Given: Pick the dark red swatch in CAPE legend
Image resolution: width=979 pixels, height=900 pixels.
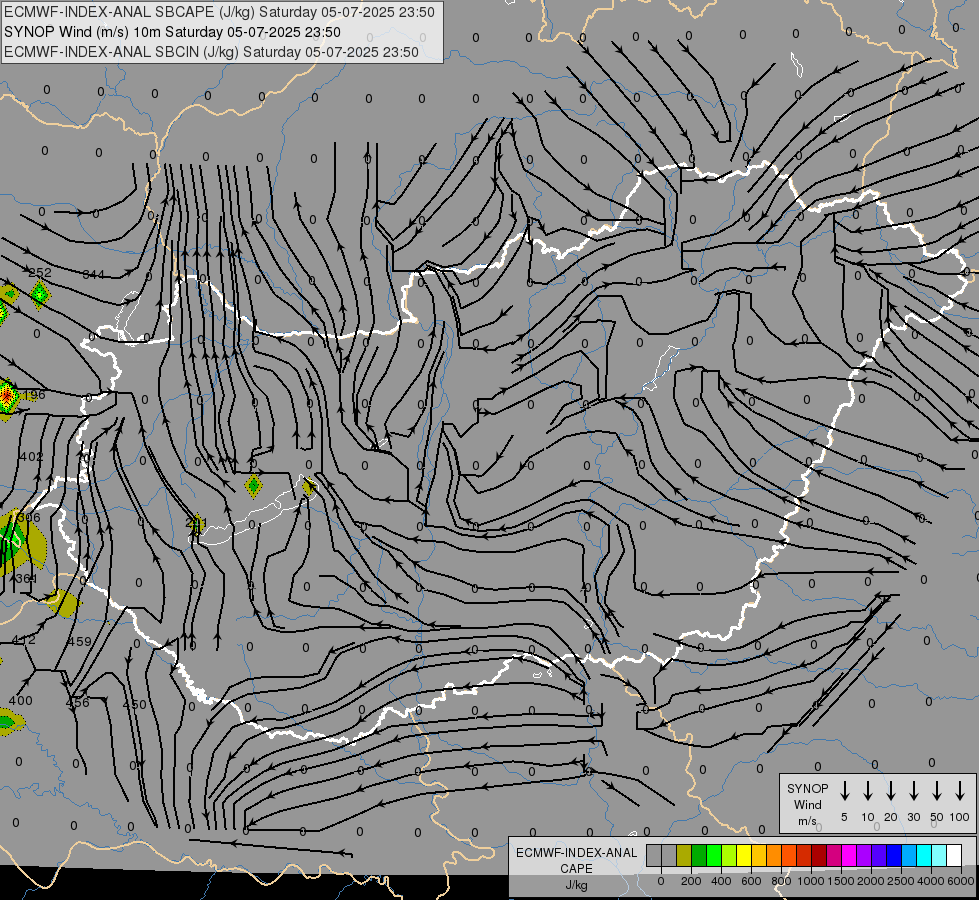Looking at the screenshot, I should (819, 855).
